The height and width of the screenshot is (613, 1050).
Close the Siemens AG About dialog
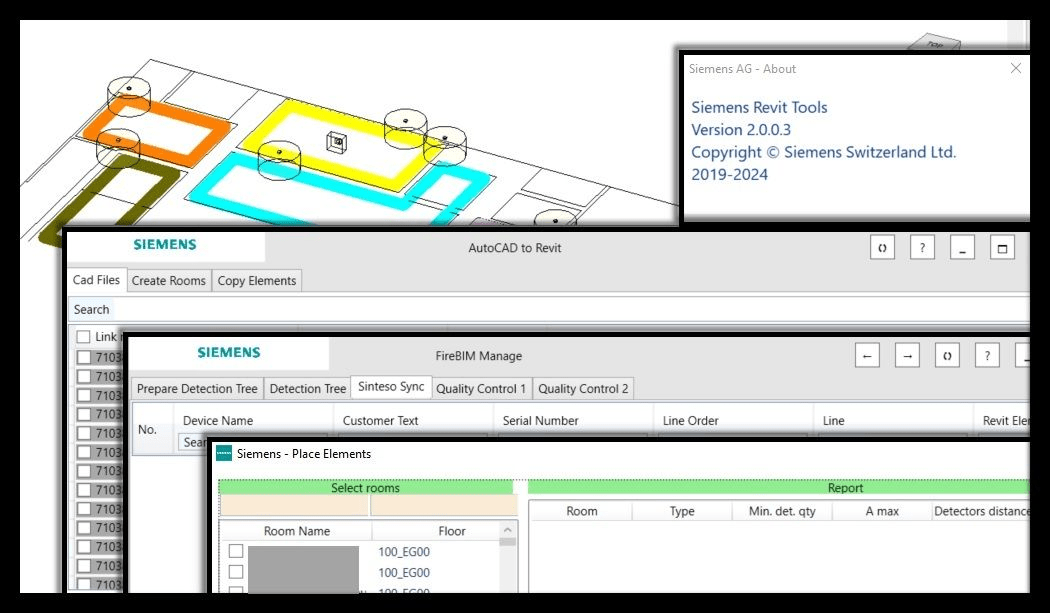click(1016, 68)
